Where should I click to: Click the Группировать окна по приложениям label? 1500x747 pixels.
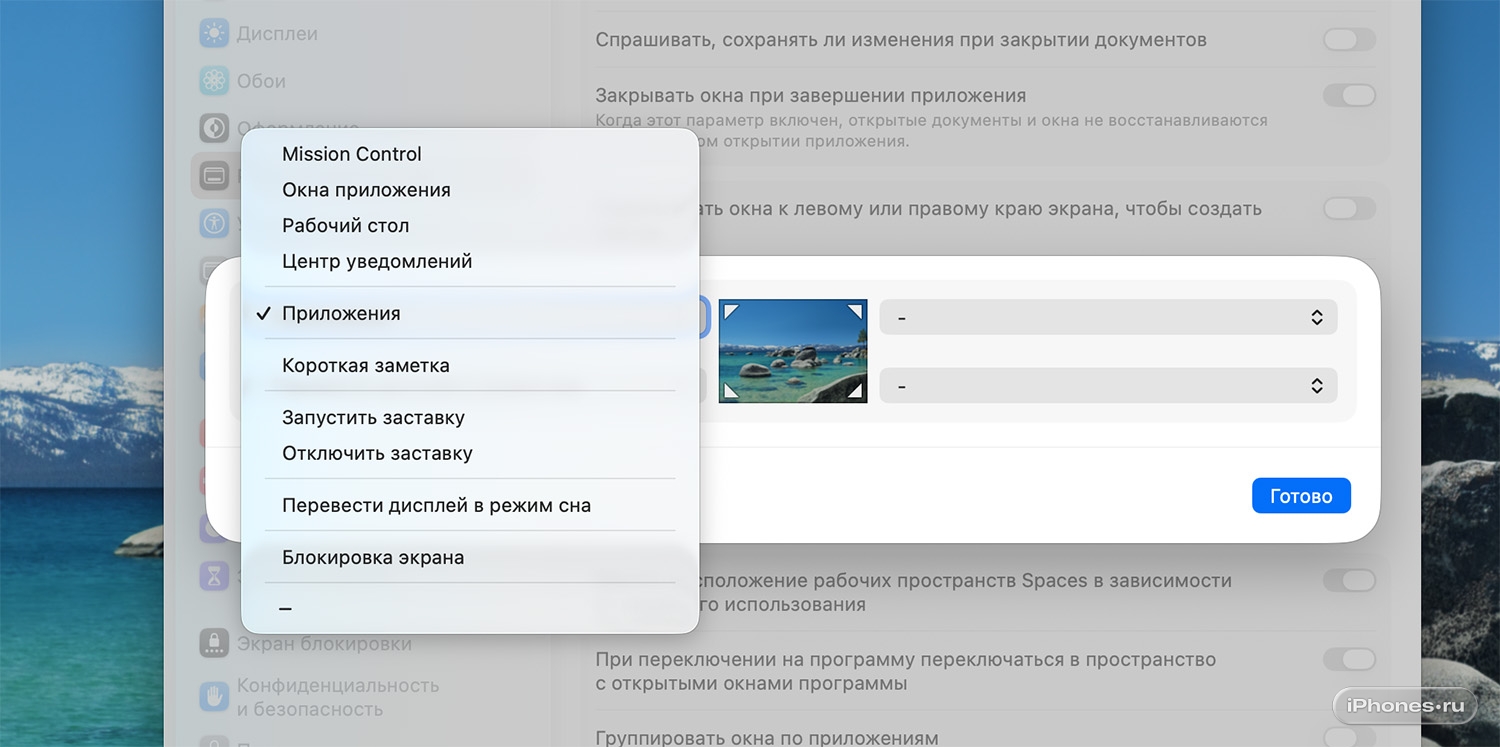[767, 738]
